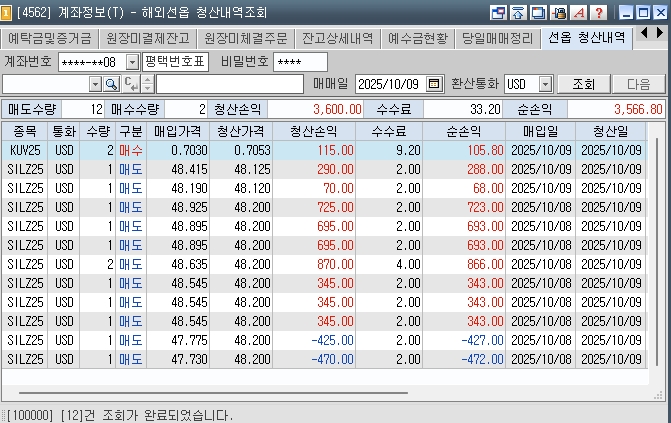Click the 조회 query button
Image resolution: width=671 pixels, height=423 pixels.
click(x=584, y=84)
